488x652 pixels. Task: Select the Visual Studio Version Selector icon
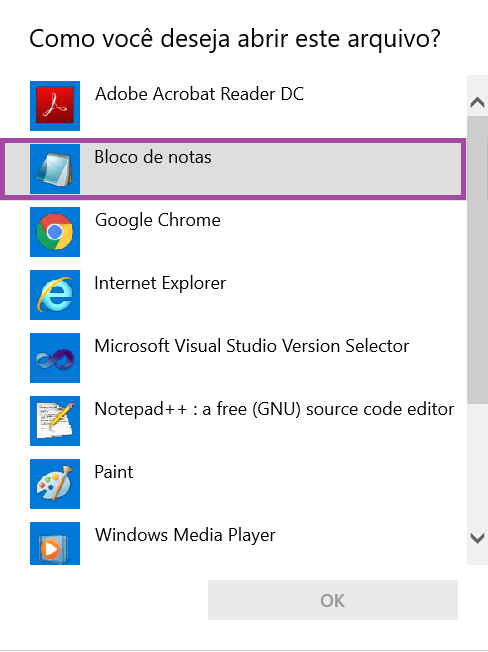[x=55, y=358]
